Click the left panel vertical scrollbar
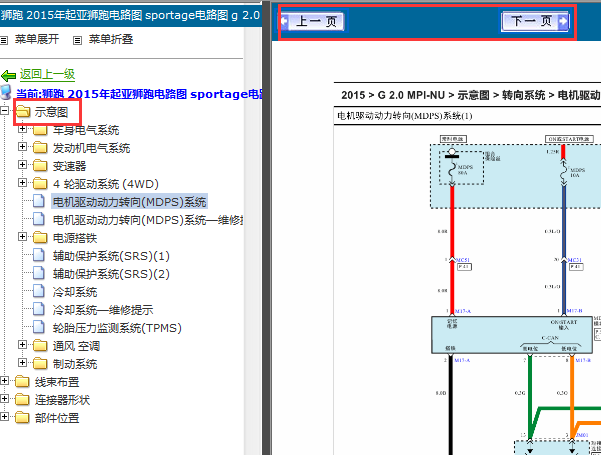This screenshot has height=455, width=601. (x=252, y=241)
